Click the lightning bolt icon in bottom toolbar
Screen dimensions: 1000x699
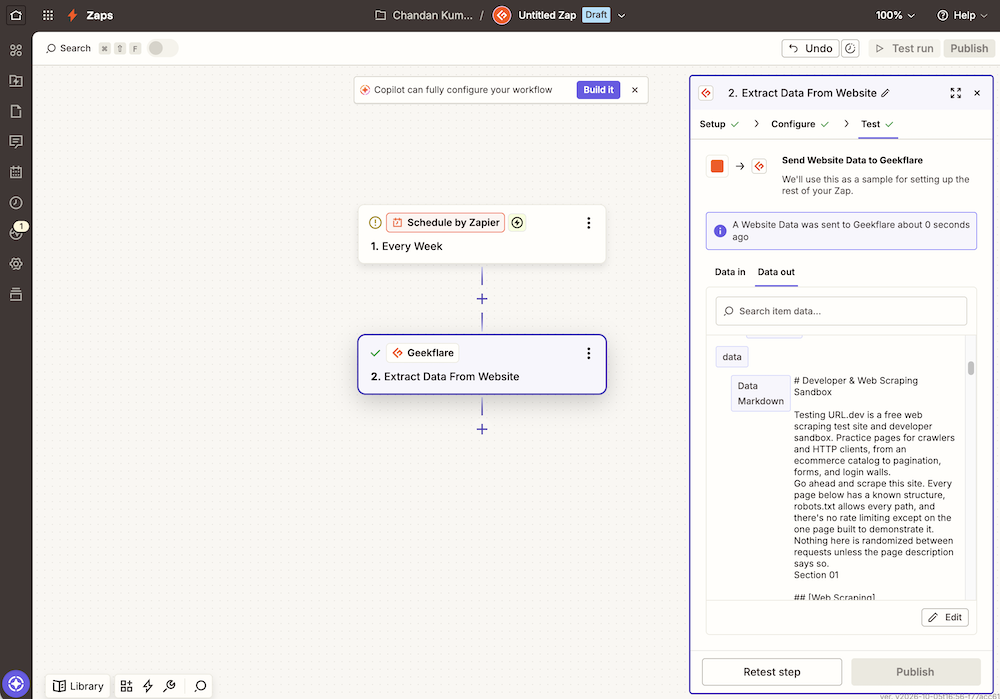148,686
